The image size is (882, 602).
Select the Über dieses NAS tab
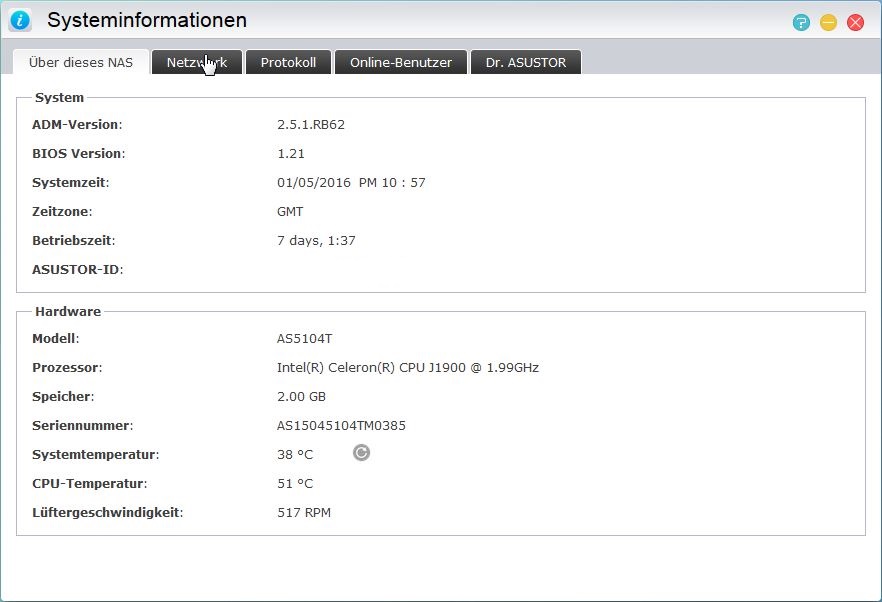point(81,62)
